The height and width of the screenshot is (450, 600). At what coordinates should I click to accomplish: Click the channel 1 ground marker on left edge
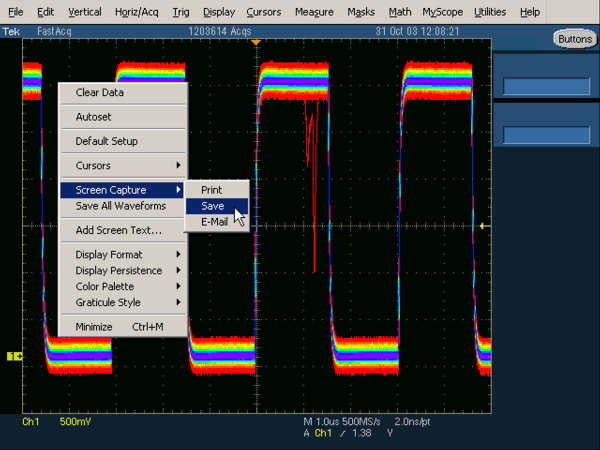click(x=13, y=356)
